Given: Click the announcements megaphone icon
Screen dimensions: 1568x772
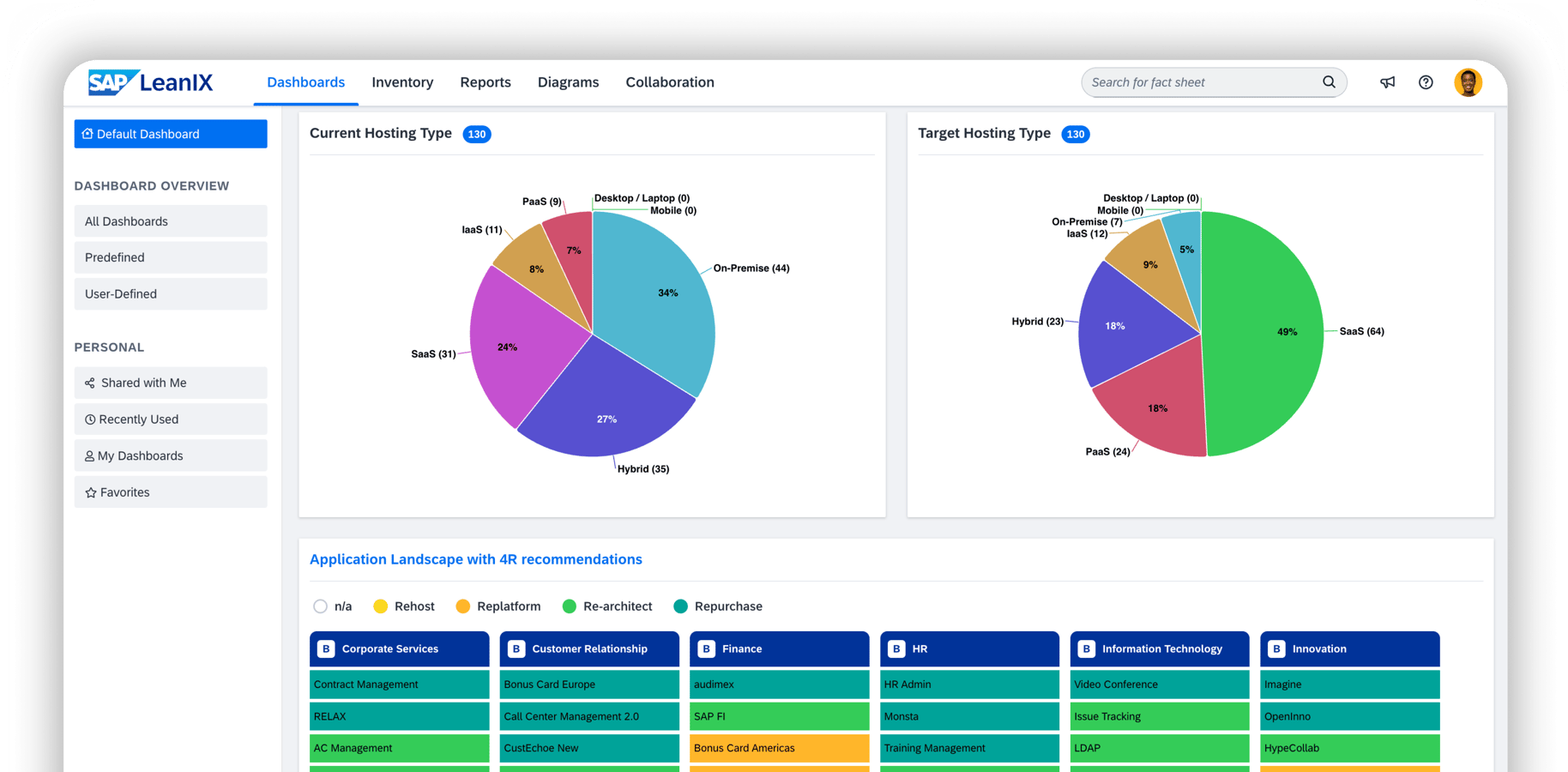Looking at the screenshot, I should pyautogui.click(x=1387, y=82).
